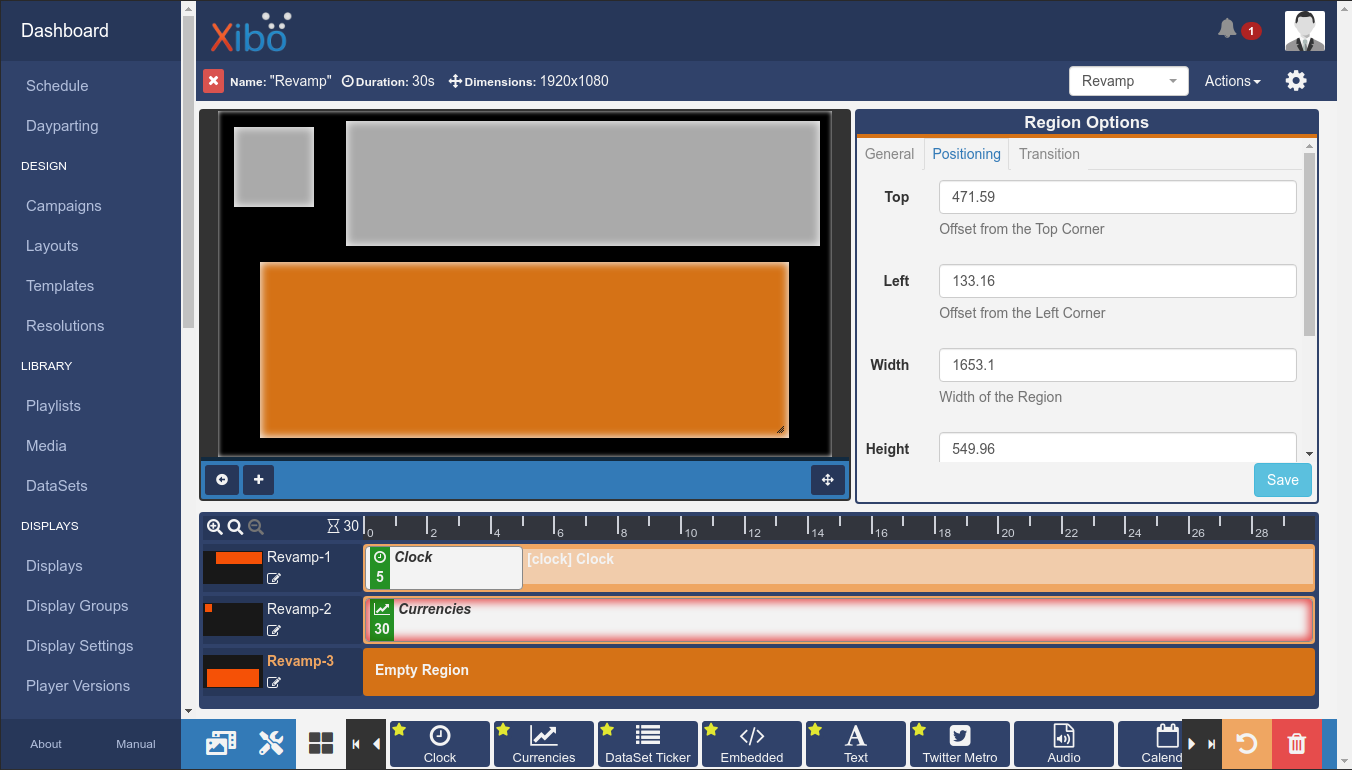Open the Manual link in the sidebar
The image size is (1352, 770).
[x=135, y=744]
